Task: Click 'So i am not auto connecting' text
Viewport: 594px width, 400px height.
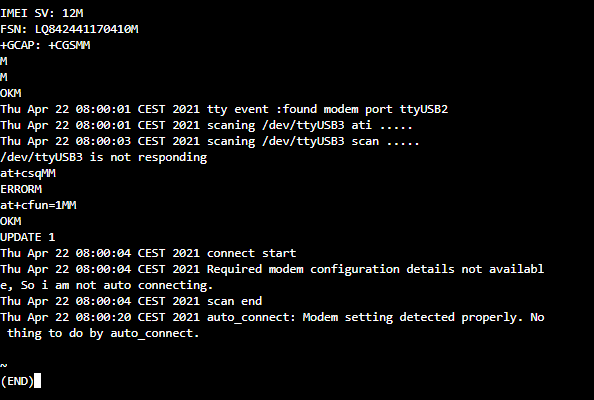Action: click(x=116, y=285)
